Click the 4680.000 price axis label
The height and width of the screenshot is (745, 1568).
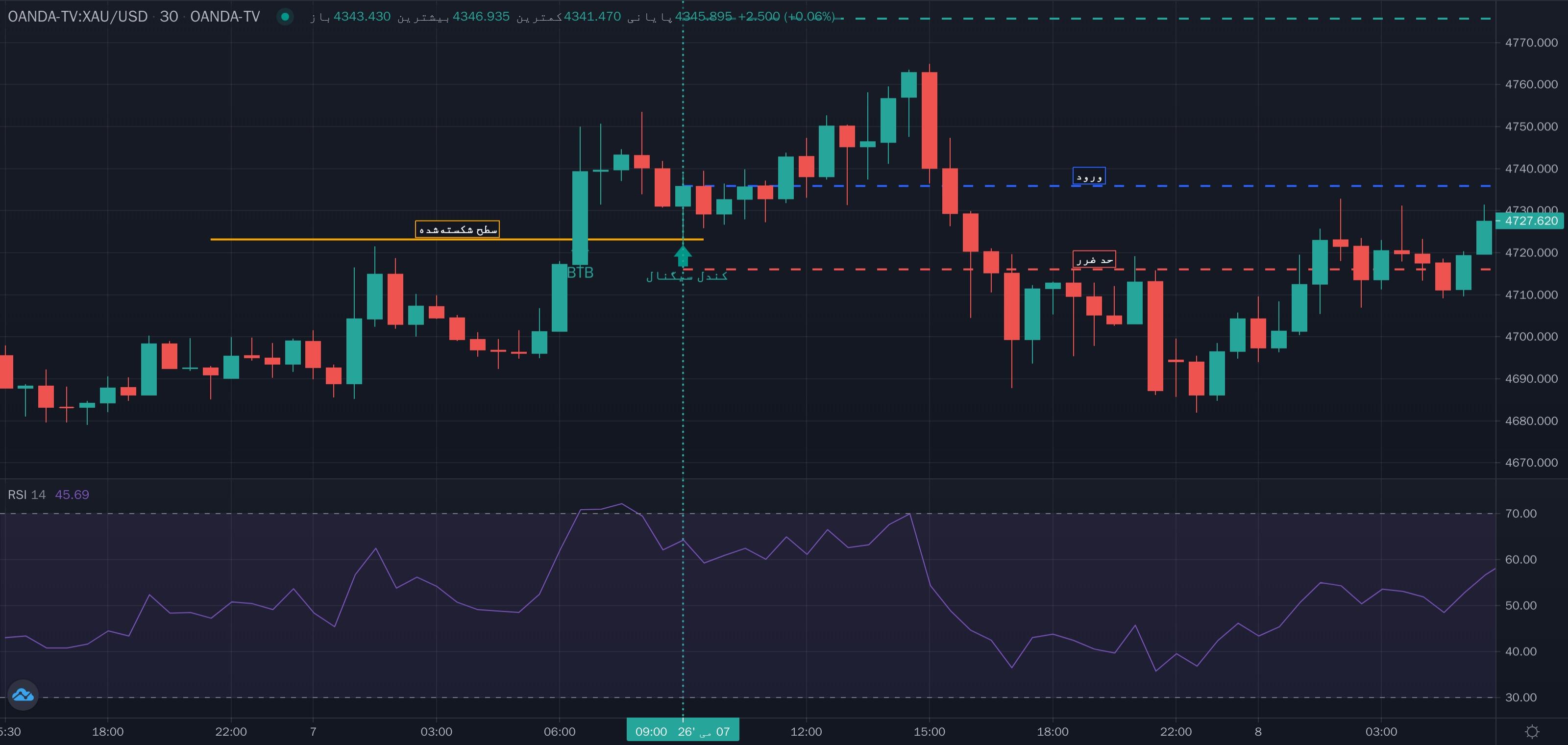point(1531,421)
